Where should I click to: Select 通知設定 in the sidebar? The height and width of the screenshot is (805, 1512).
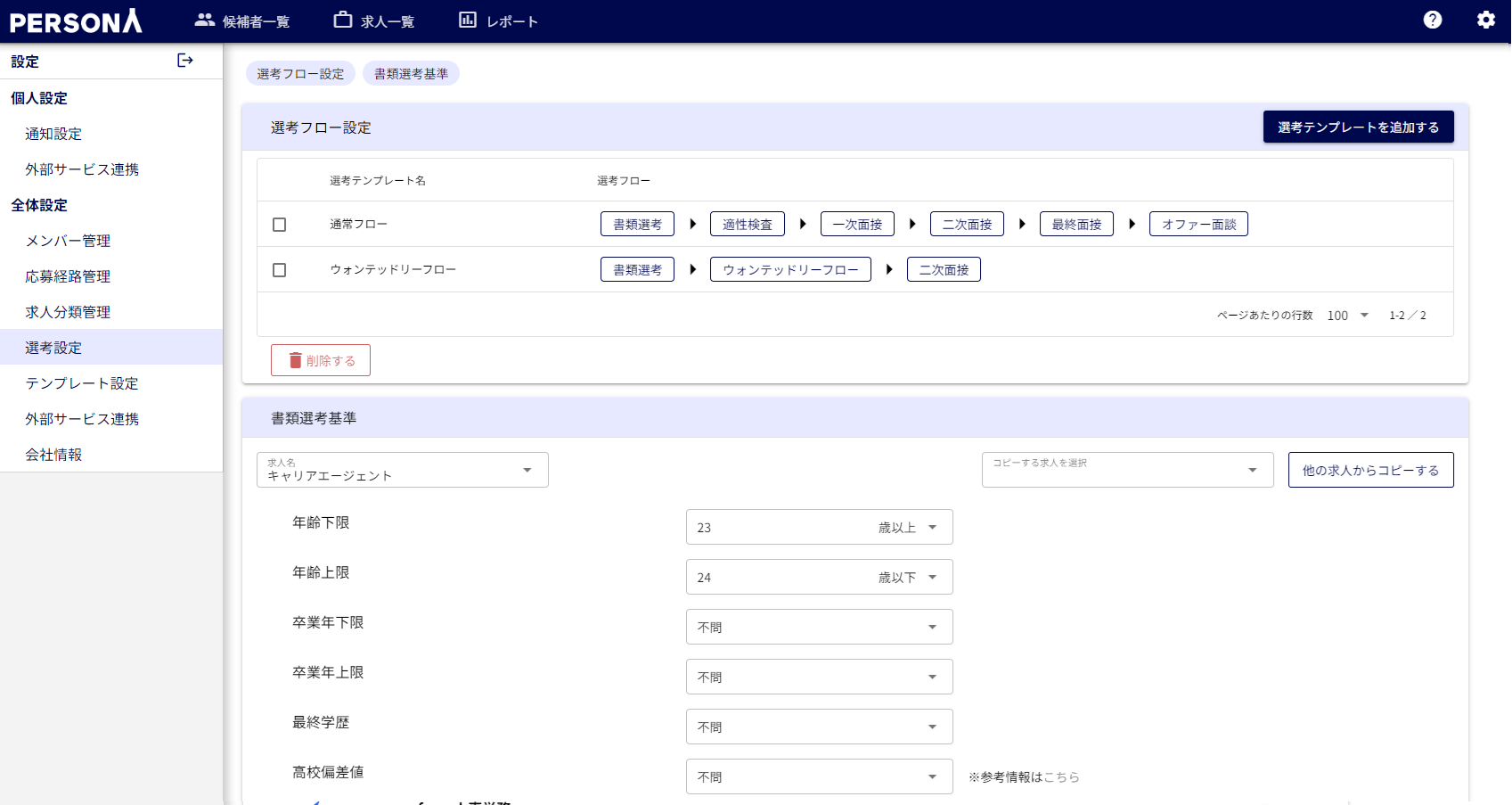tap(111, 134)
